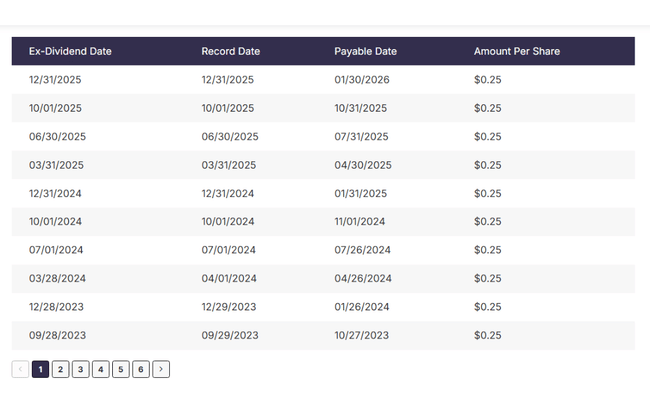
Task: Click the Record Date column header
Action: point(230,51)
